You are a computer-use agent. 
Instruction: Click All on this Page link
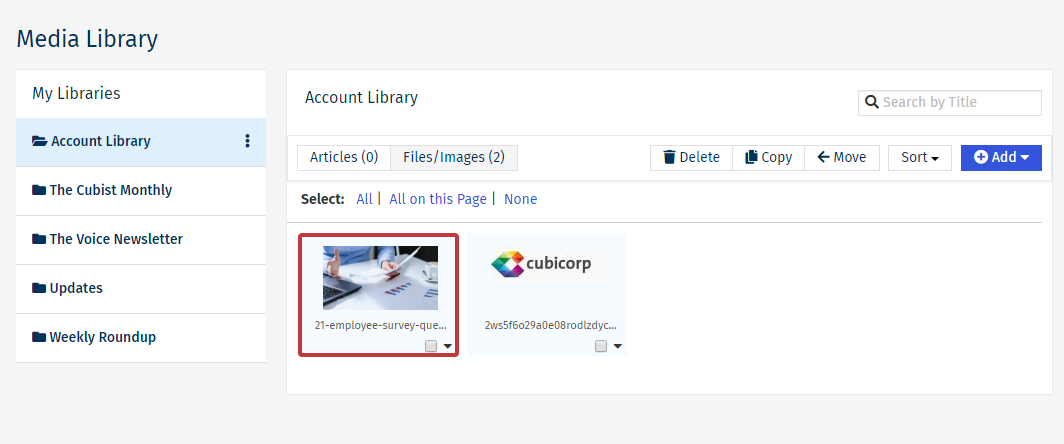[x=438, y=199]
